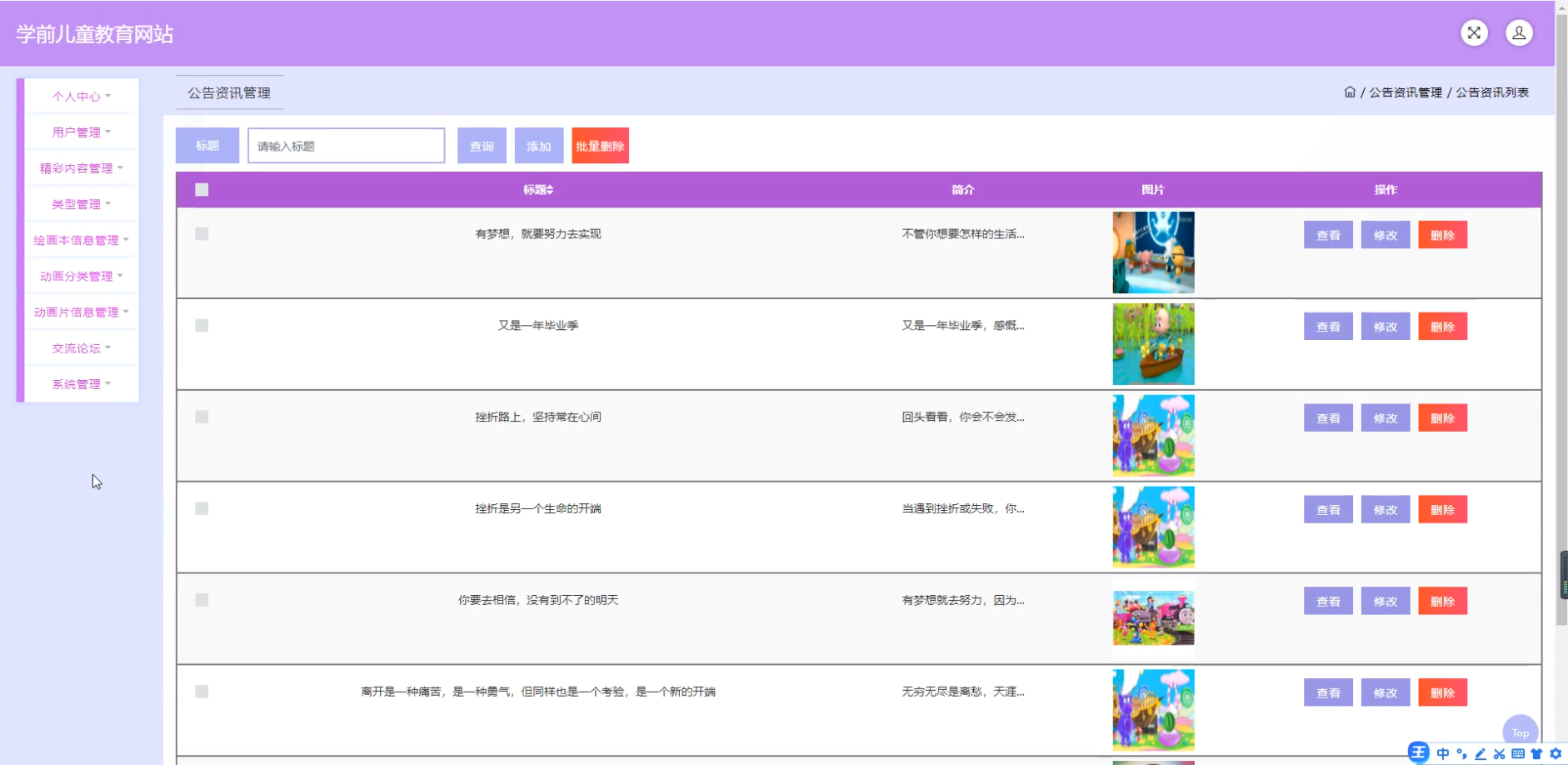This screenshot has width=1568, height=765.
Task: Click the 添加 add button
Action: (539, 146)
